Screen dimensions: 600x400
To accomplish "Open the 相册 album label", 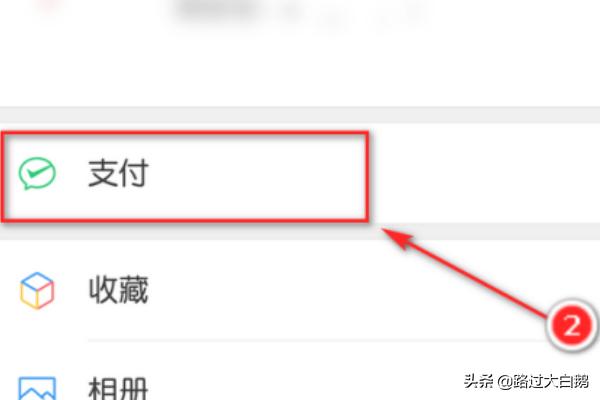I will (118, 389).
